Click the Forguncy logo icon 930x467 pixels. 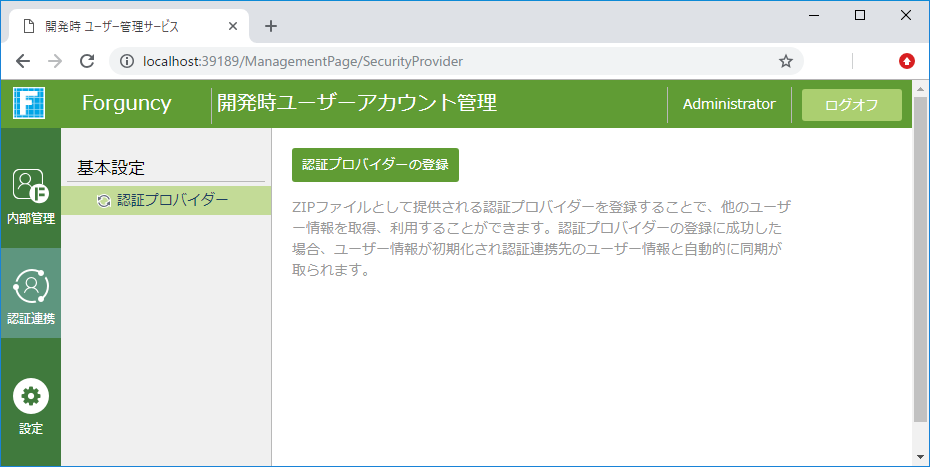29,103
